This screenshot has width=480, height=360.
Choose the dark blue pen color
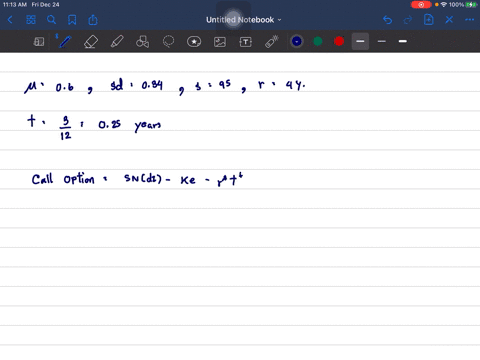[297, 41]
